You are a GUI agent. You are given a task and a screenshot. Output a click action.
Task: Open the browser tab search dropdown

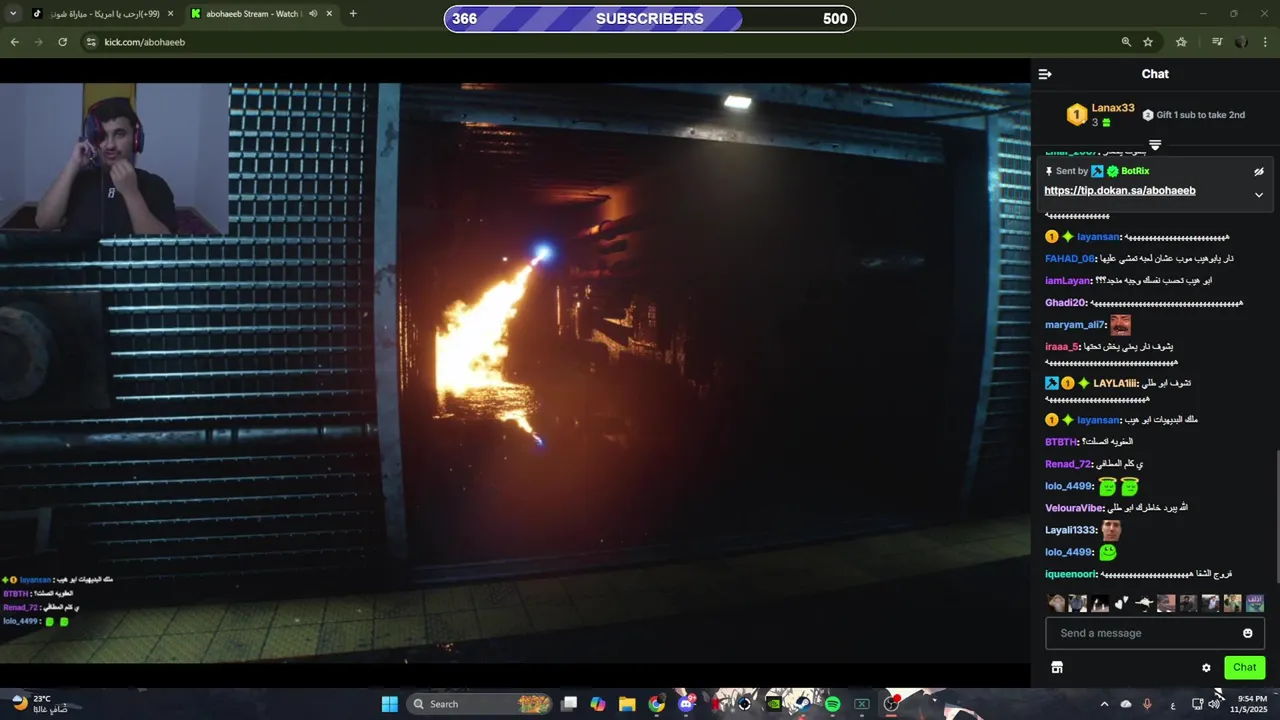click(x=13, y=14)
